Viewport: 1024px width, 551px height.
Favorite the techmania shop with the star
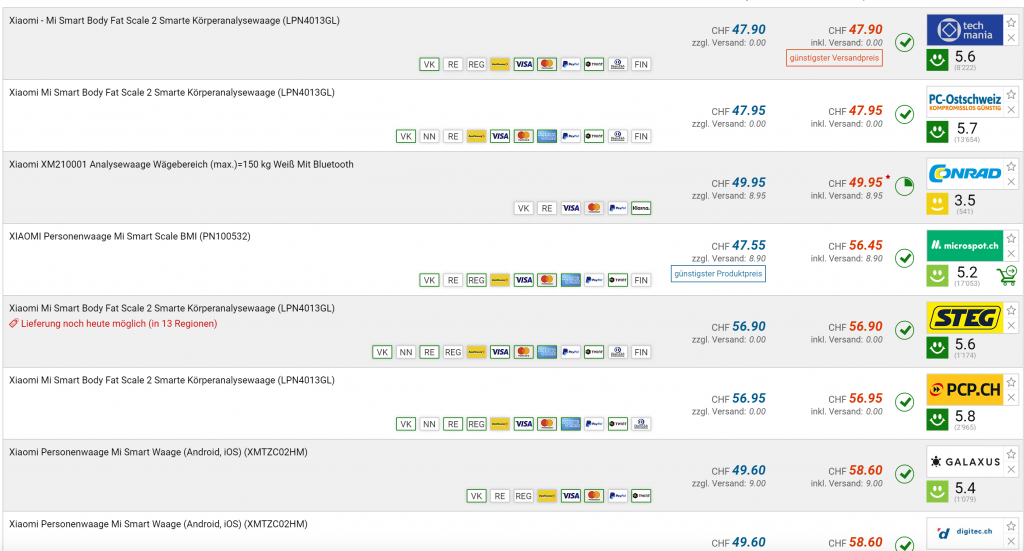click(1011, 22)
